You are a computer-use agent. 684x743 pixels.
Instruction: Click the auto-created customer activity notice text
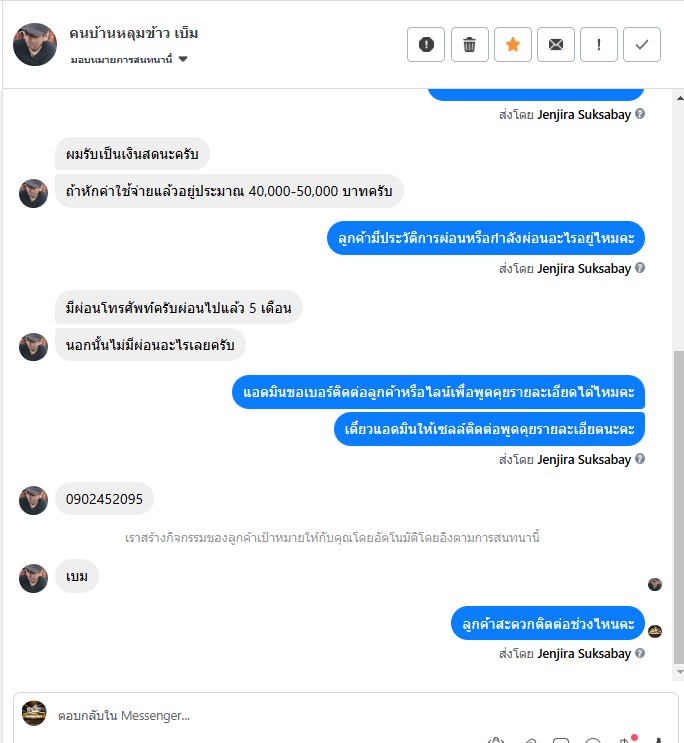[x=332, y=538]
